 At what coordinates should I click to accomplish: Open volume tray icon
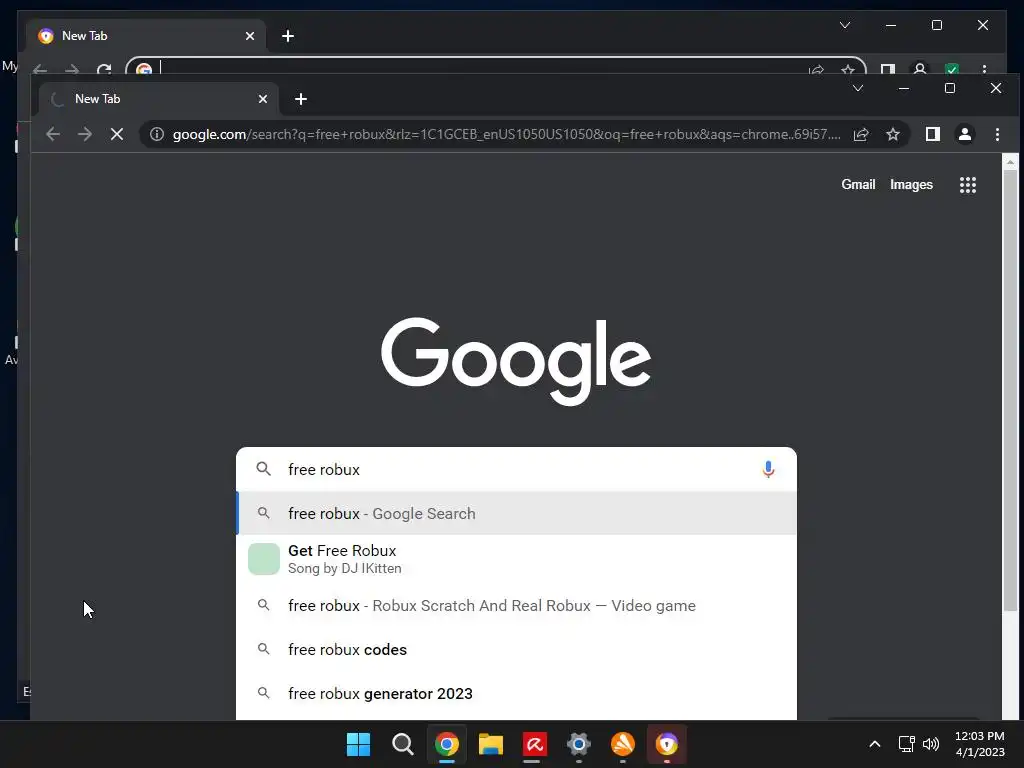(x=931, y=744)
